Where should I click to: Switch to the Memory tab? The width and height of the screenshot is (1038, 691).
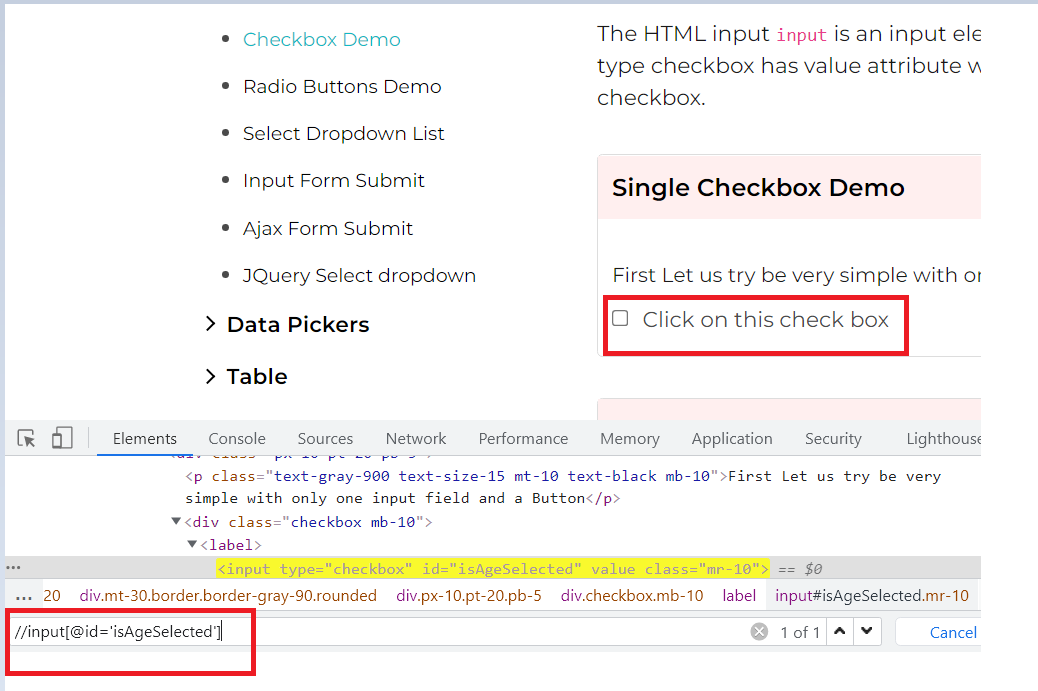pyautogui.click(x=630, y=439)
